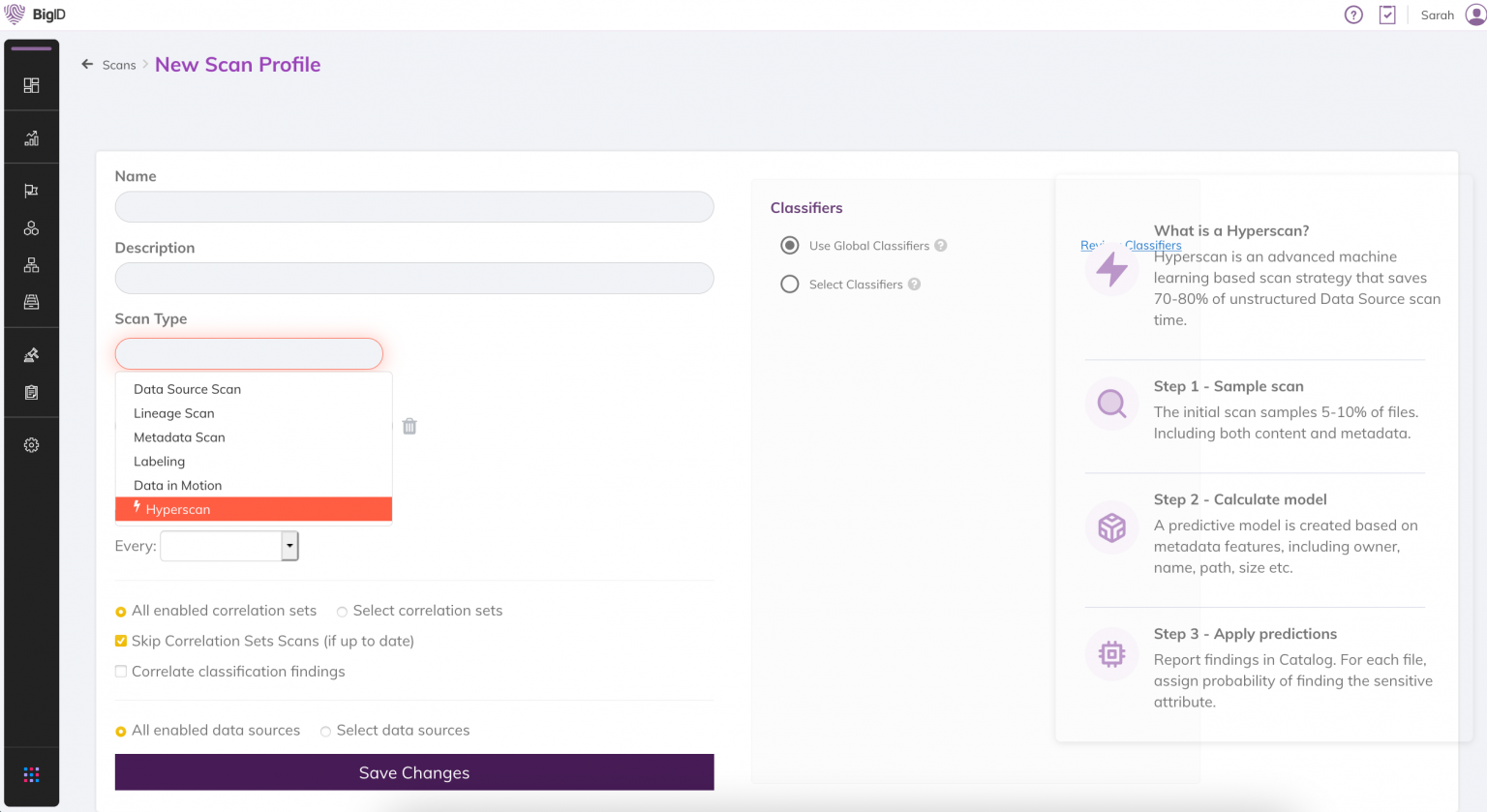Choose Hyperscan from the scan type list
Image resolution: width=1487 pixels, height=812 pixels.
point(253,509)
